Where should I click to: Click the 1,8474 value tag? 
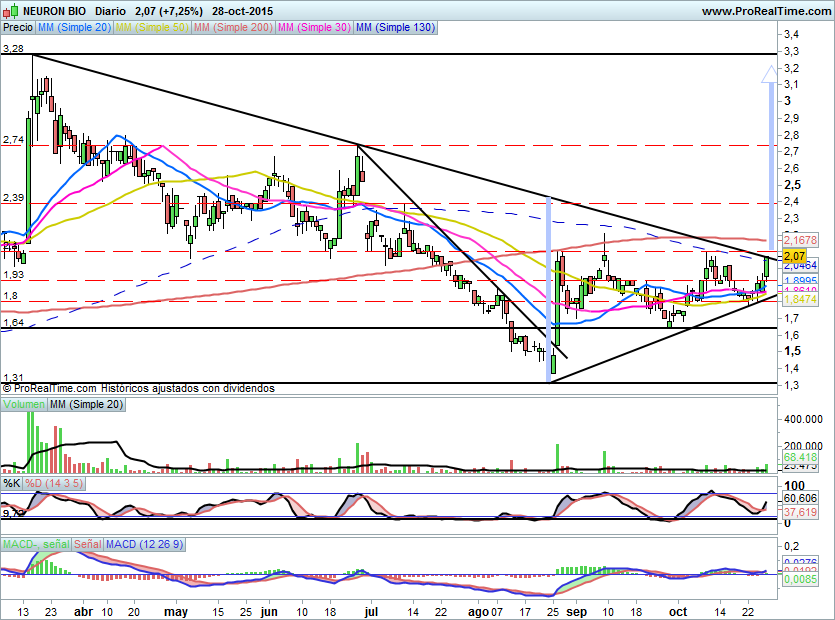coord(800,299)
